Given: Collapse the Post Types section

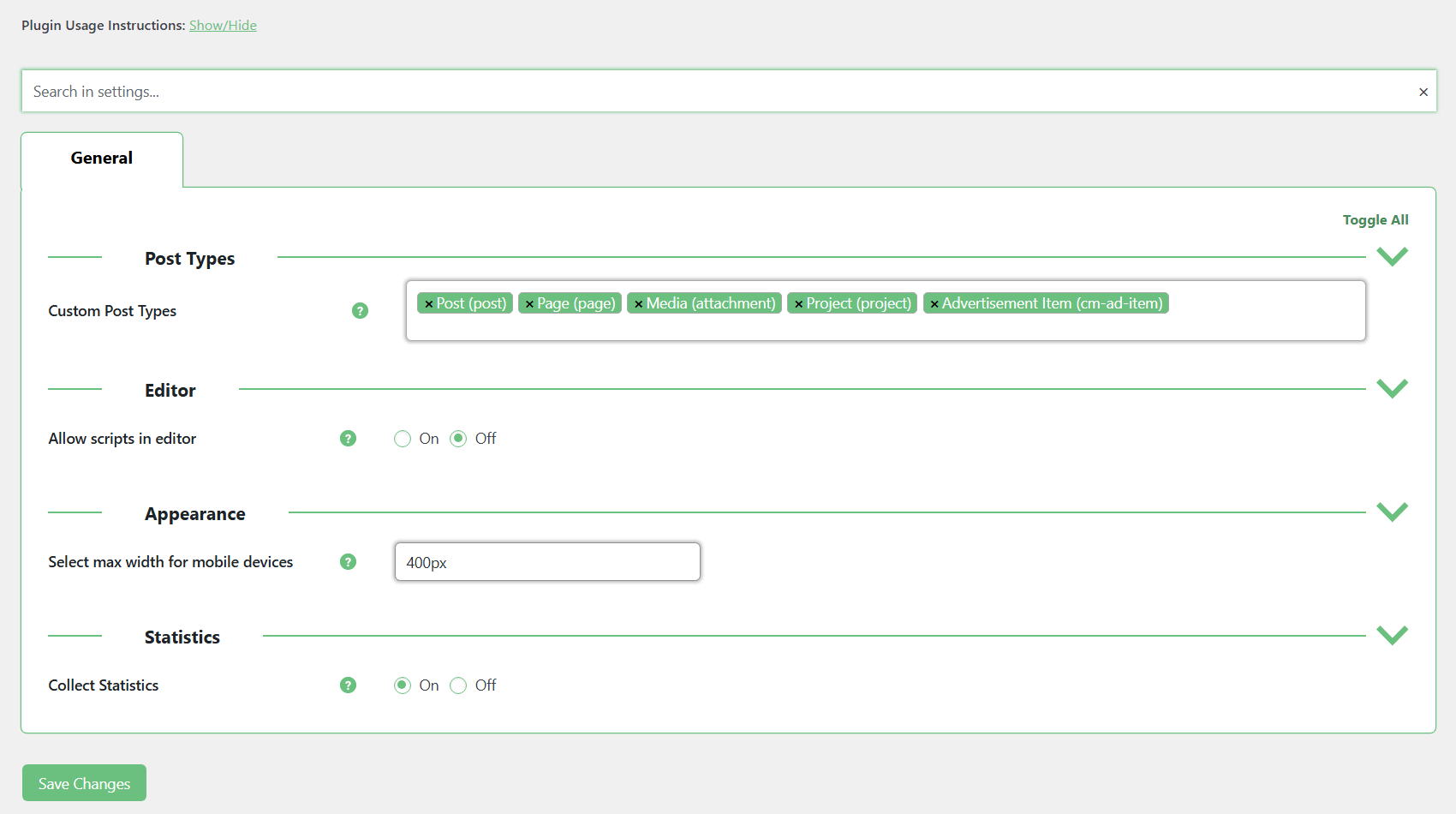Looking at the screenshot, I should pyautogui.click(x=1392, y=256).
